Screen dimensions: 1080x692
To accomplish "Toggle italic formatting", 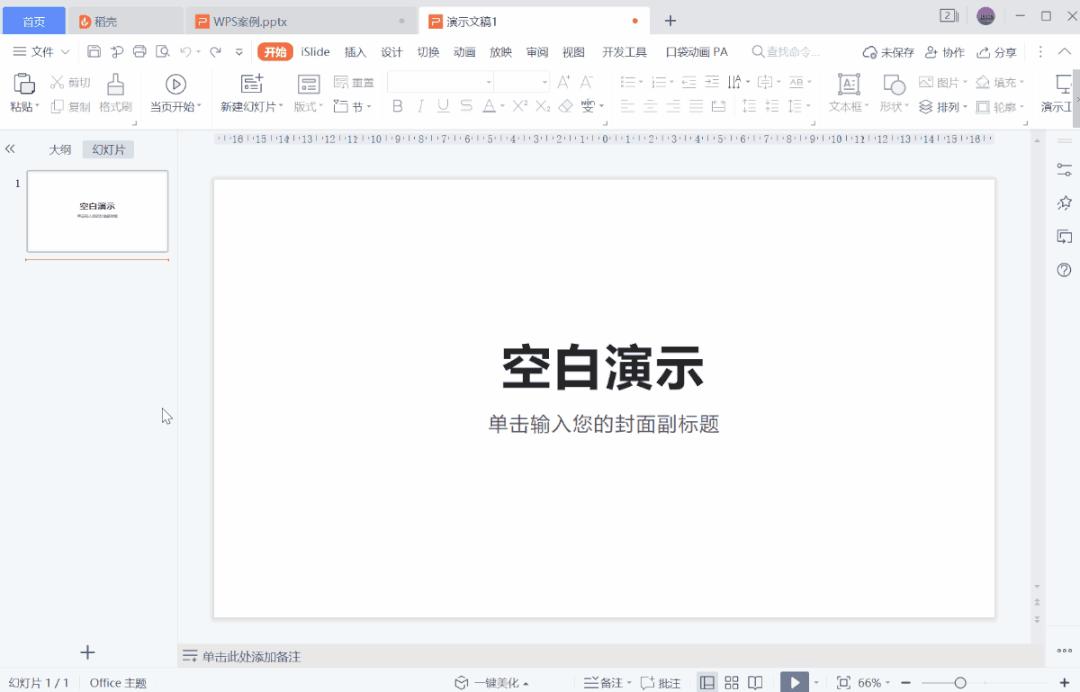I will pos(418,105).
